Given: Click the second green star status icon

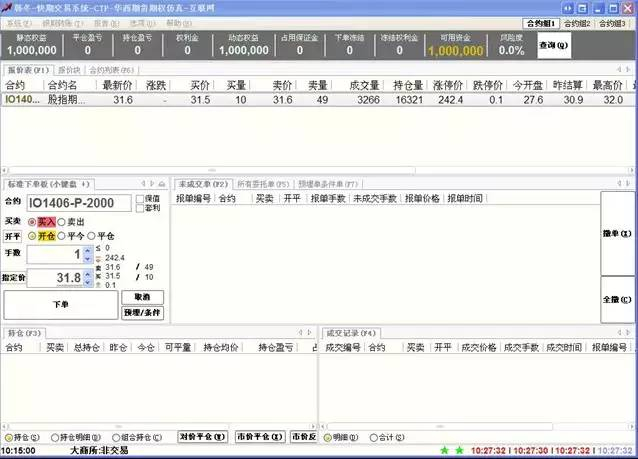Looking at the screenshot, I should point(460,450).
